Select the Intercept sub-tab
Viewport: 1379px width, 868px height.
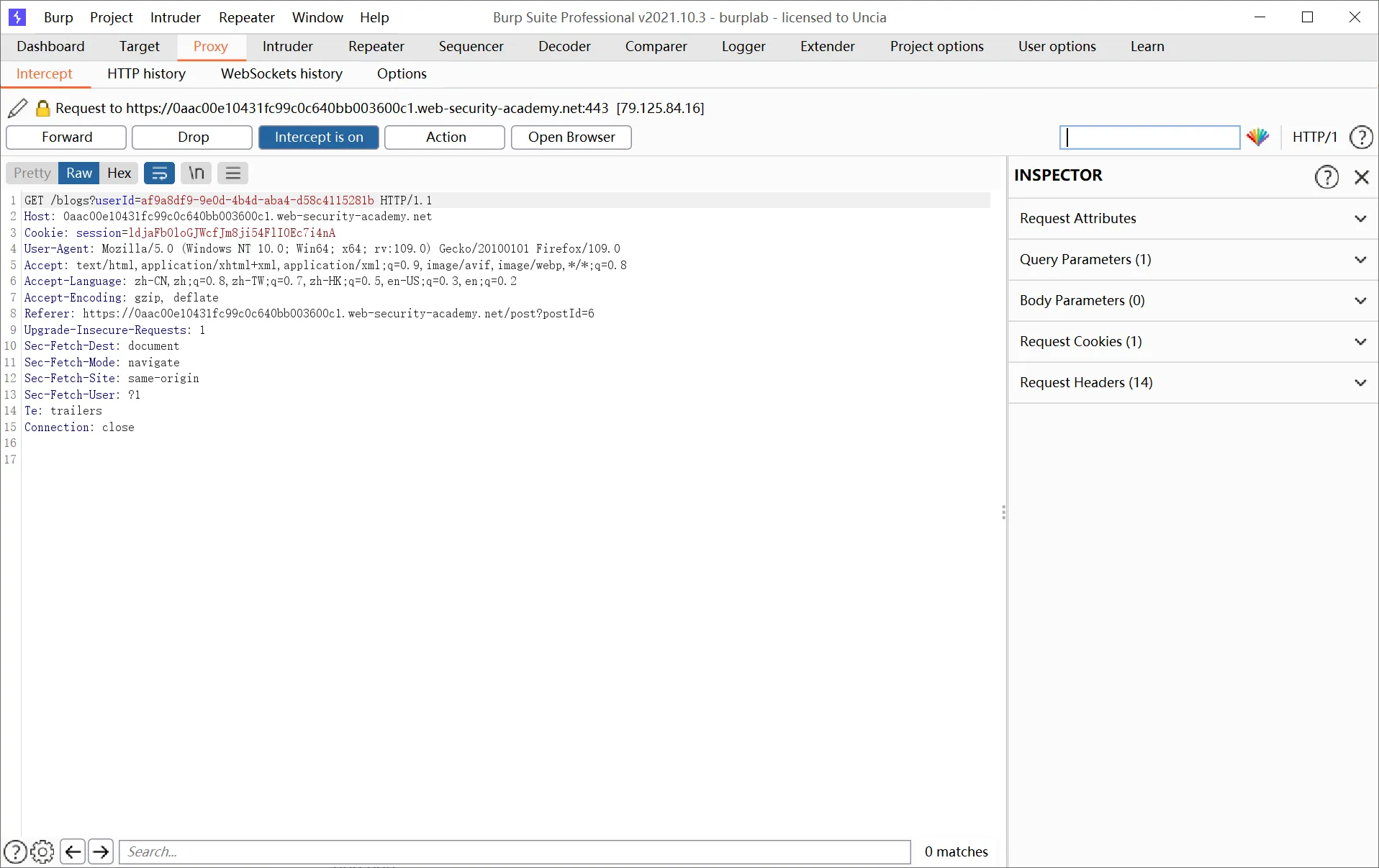45,73
